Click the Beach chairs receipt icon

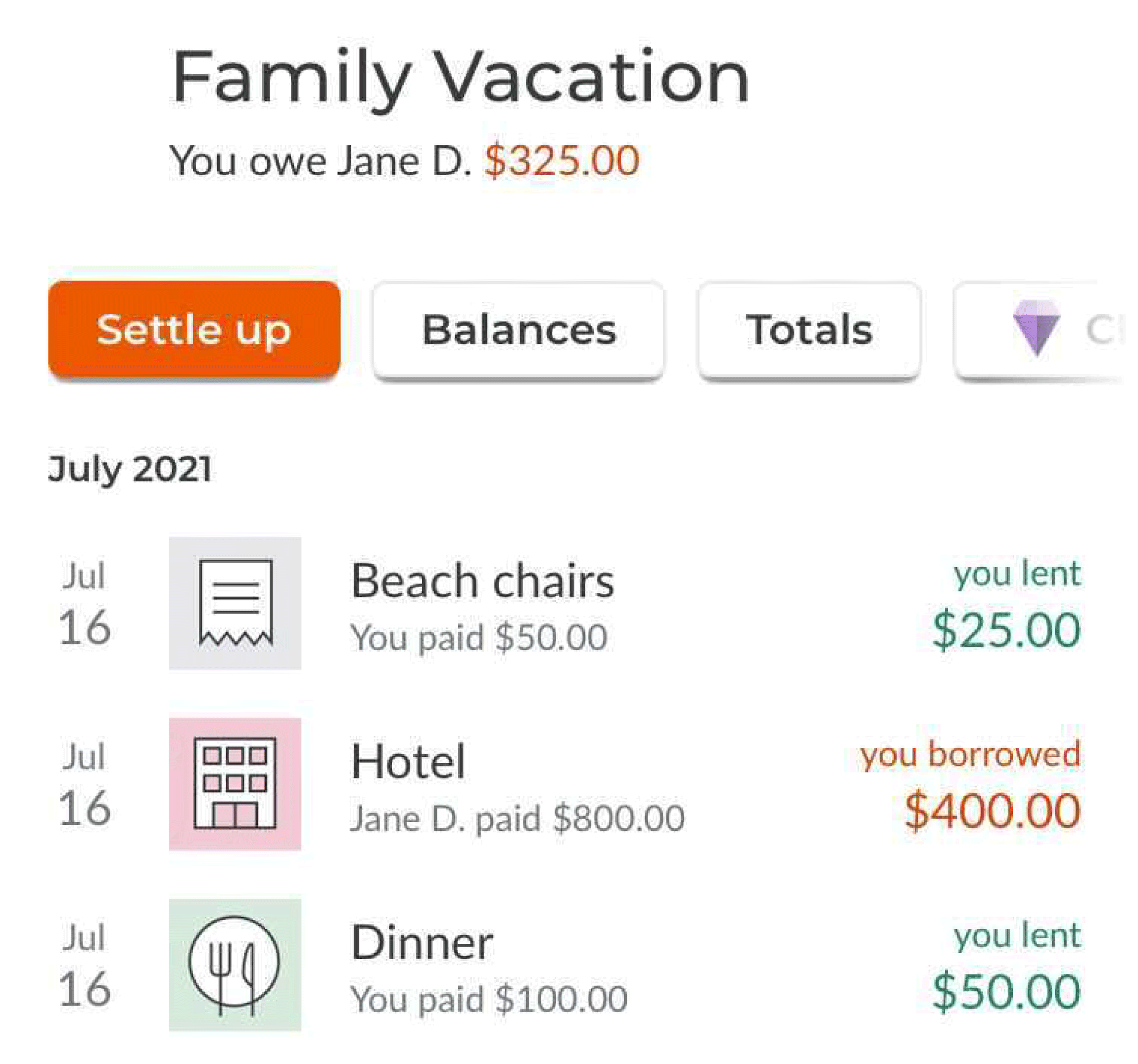[235, 603]
